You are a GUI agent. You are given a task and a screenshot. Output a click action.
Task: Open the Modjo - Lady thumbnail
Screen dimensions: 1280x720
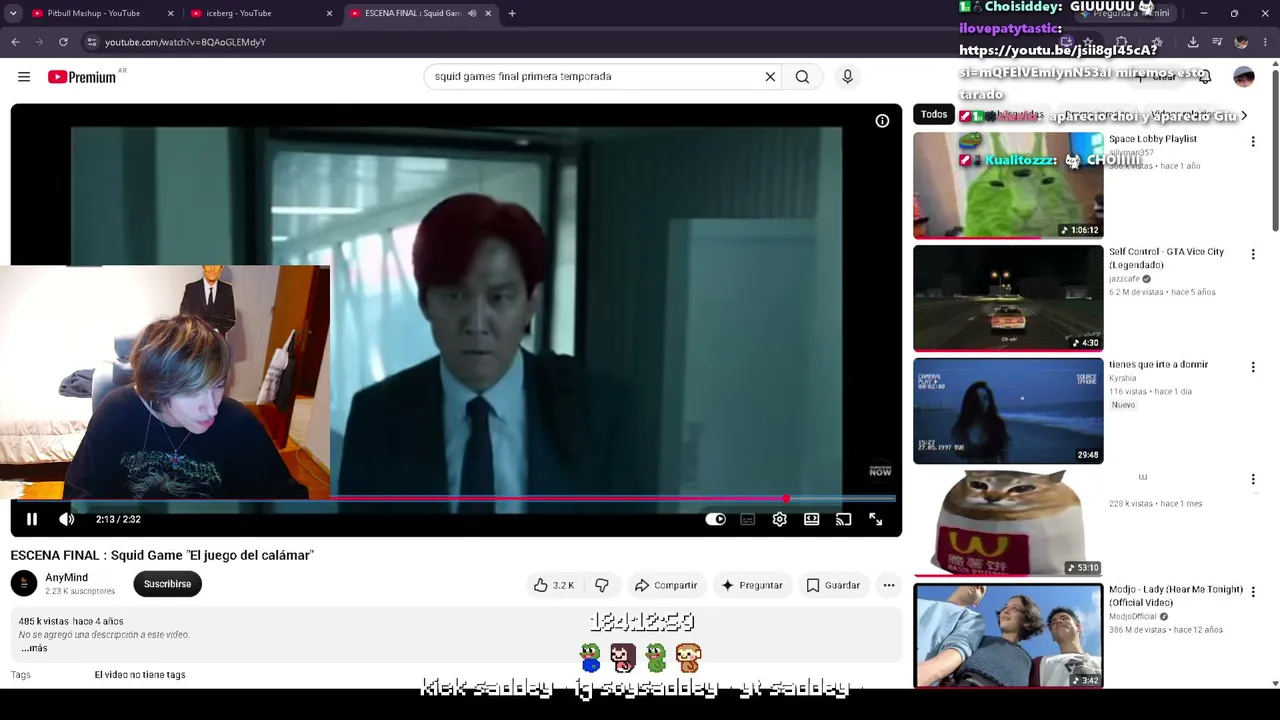coord(1008,635)
